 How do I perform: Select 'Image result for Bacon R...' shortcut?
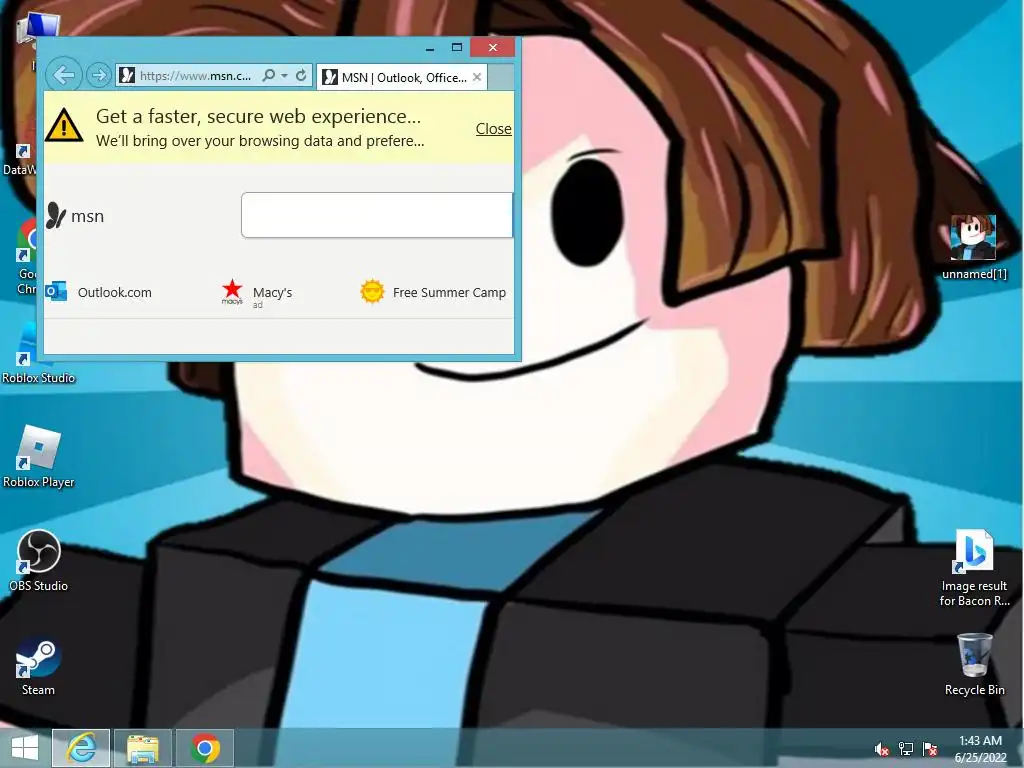coord(974,568)
